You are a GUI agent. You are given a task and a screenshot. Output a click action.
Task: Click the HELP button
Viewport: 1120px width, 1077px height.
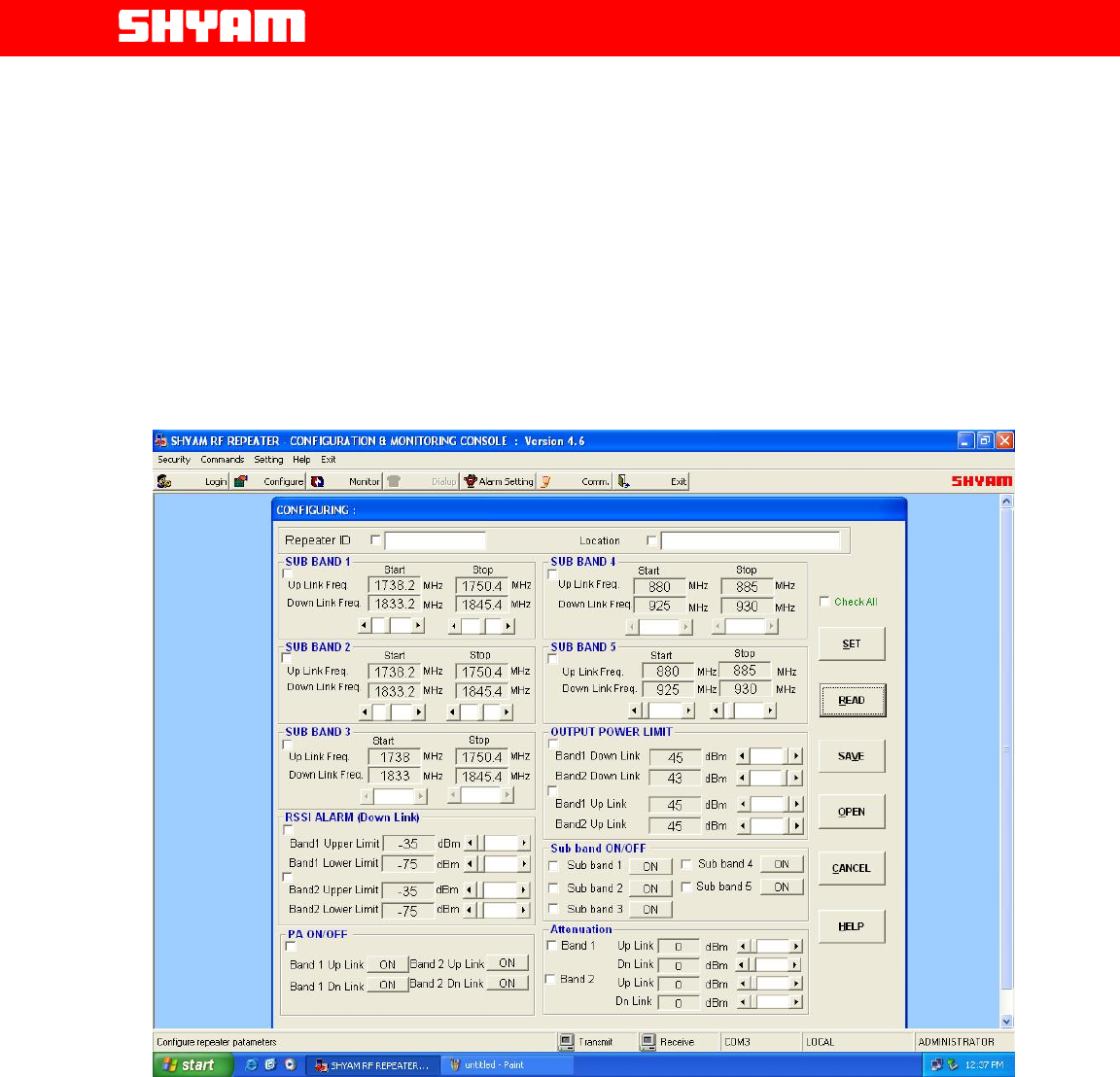coord(852,926)
